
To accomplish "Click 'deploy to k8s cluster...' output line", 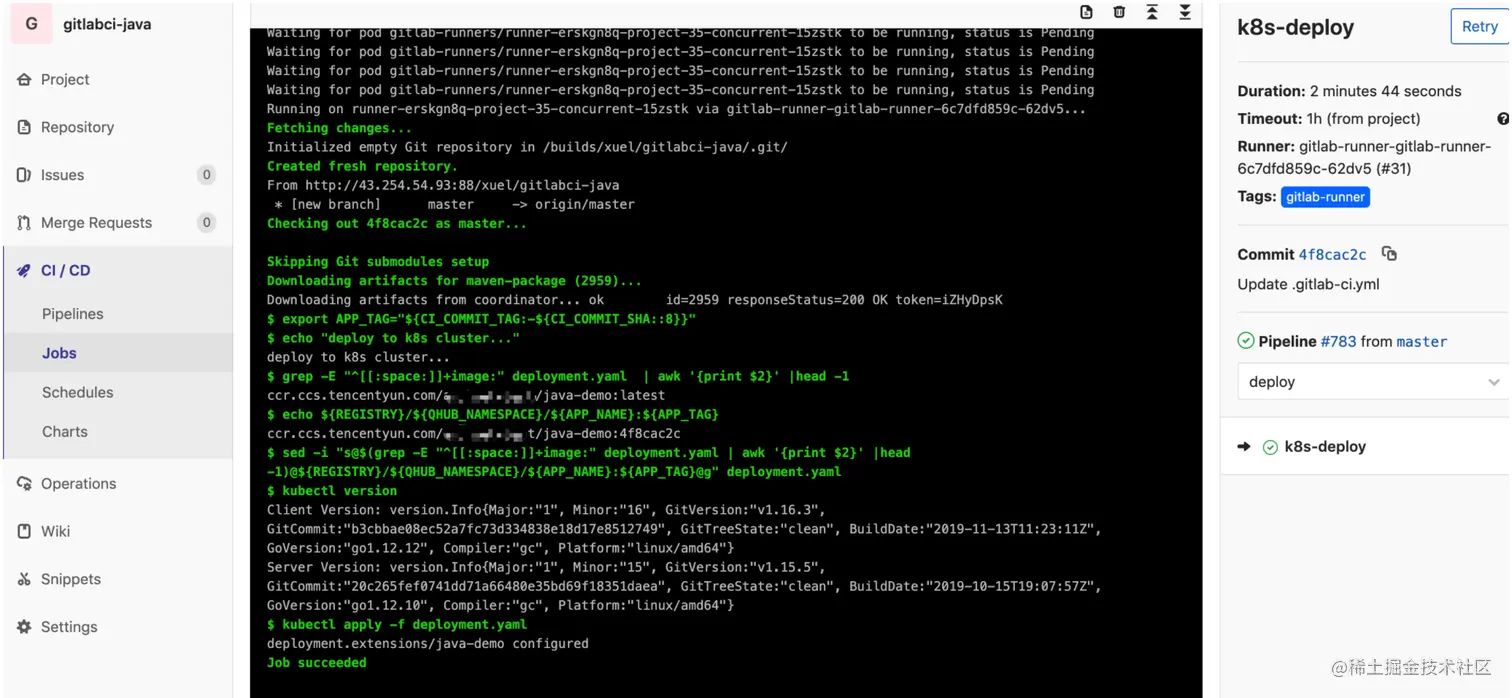I will point(358,357).
